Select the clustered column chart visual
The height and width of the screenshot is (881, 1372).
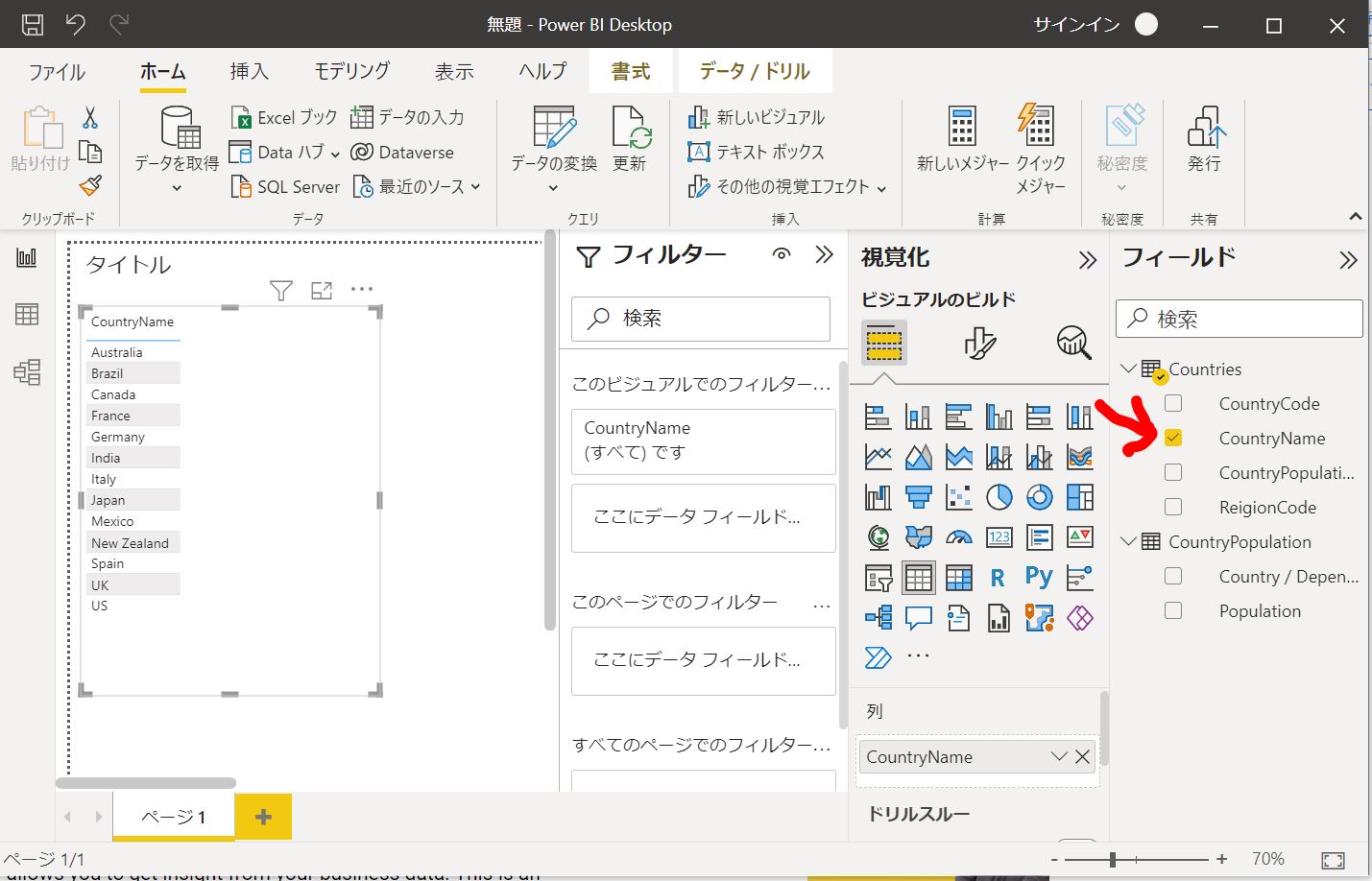(999, 417)
